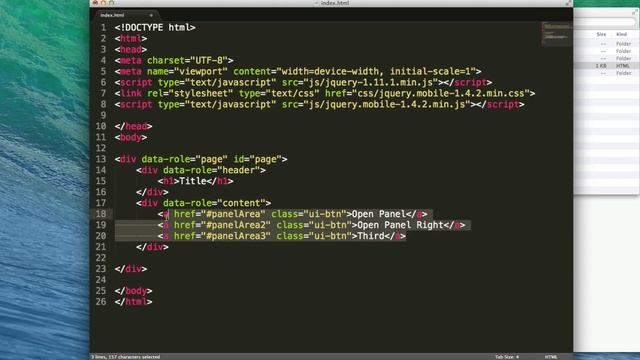Click the opening <body> tag

(131, 137)
